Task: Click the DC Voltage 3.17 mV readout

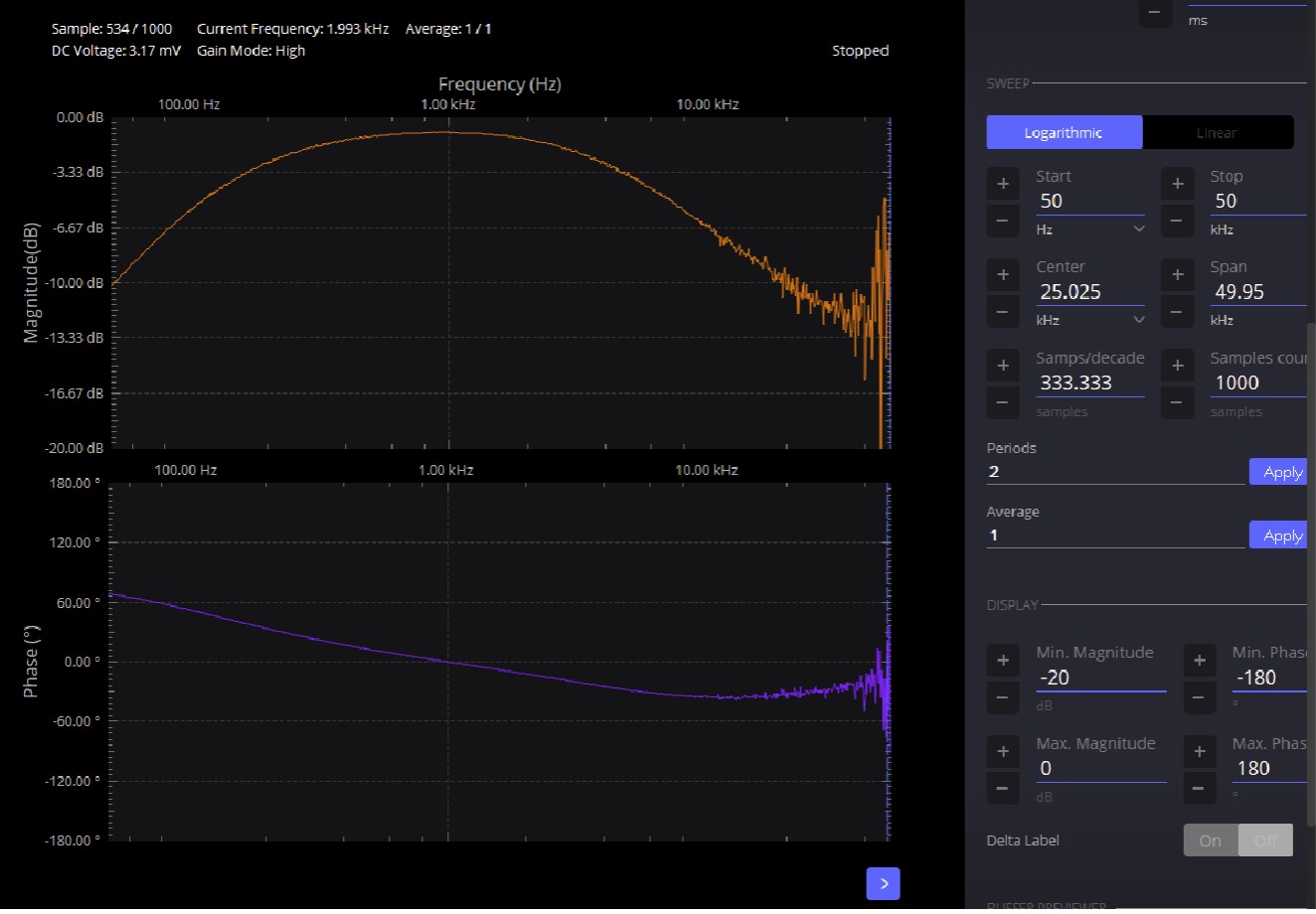Action: pyautogui.click(x=115, y=51)
